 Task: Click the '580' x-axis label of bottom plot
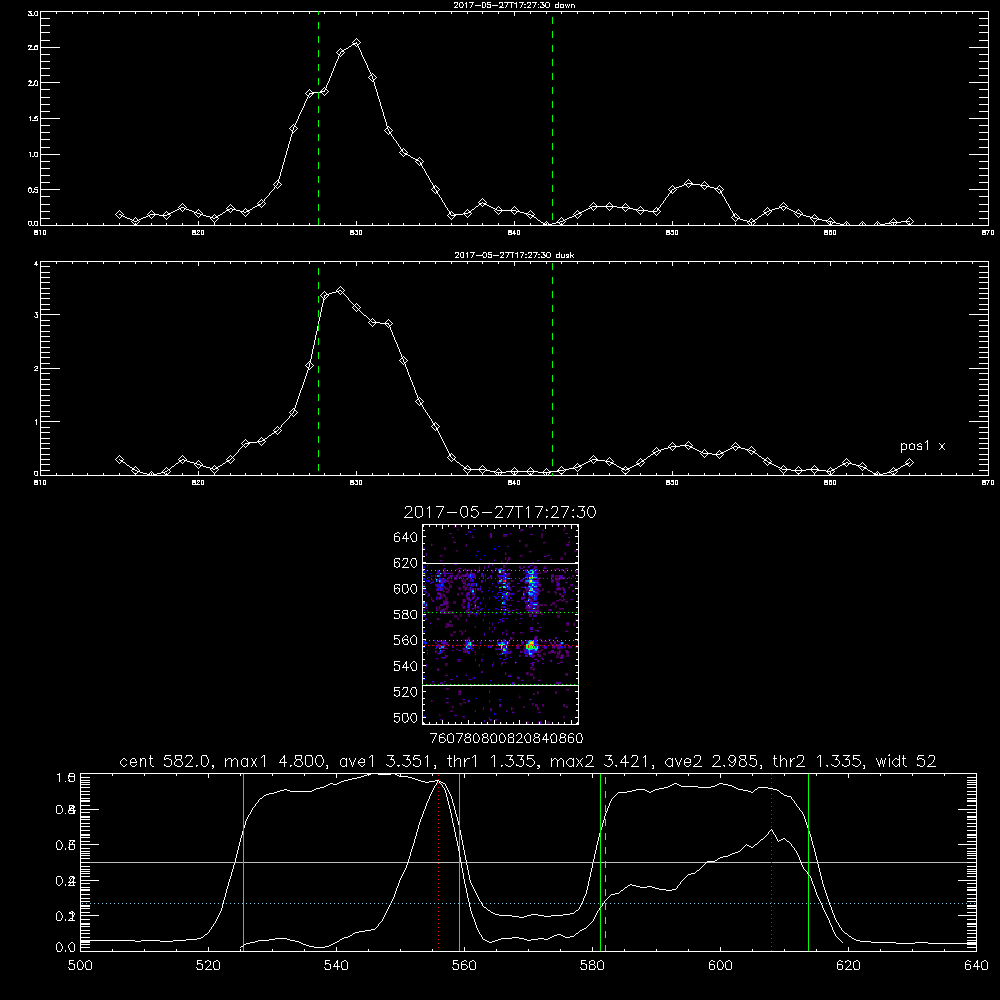592,966
